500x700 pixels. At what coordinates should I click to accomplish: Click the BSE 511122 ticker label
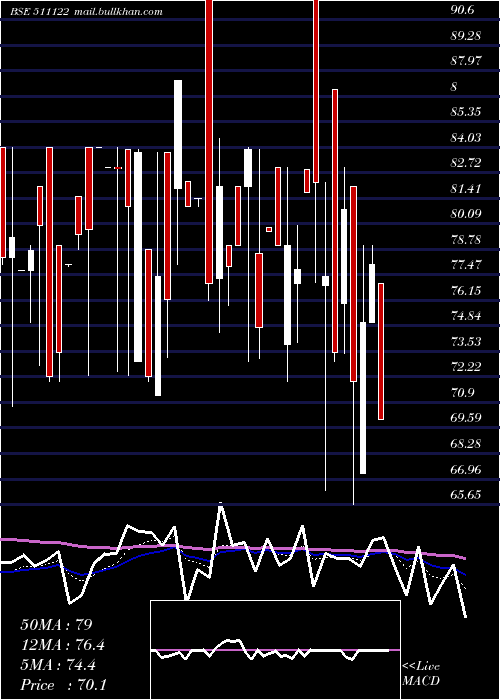click(x=40, y=12)
